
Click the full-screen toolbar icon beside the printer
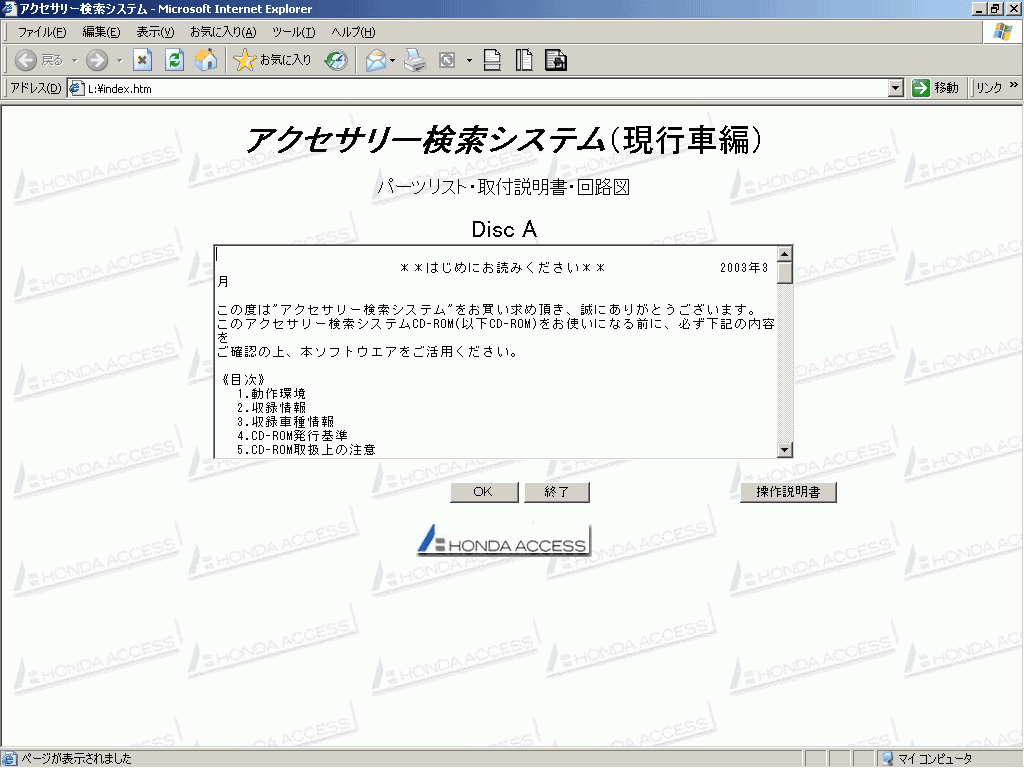[x=447, y=60]
